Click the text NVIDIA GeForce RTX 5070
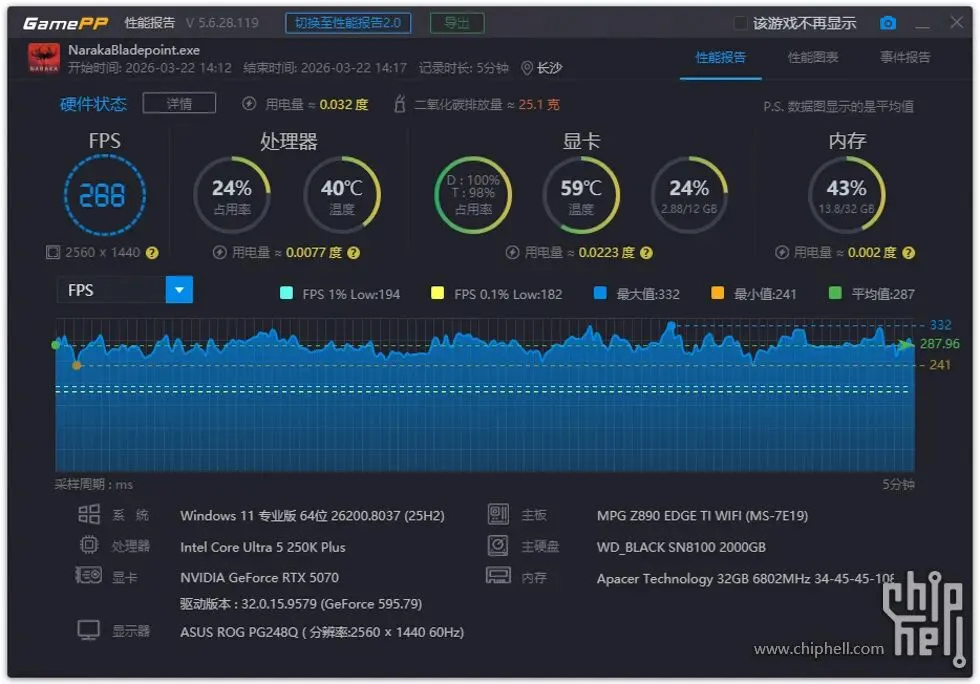Viewport: 980px width, 684px height. point(259,577)
